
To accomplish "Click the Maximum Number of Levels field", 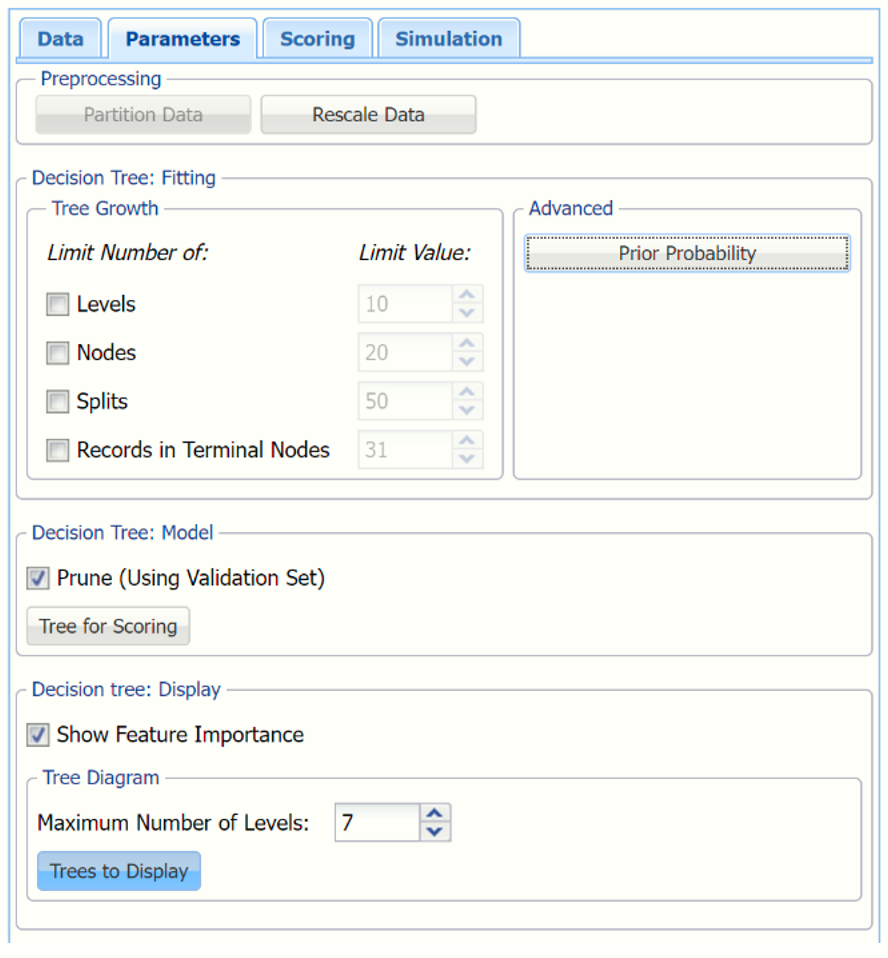I will [377, 823].
